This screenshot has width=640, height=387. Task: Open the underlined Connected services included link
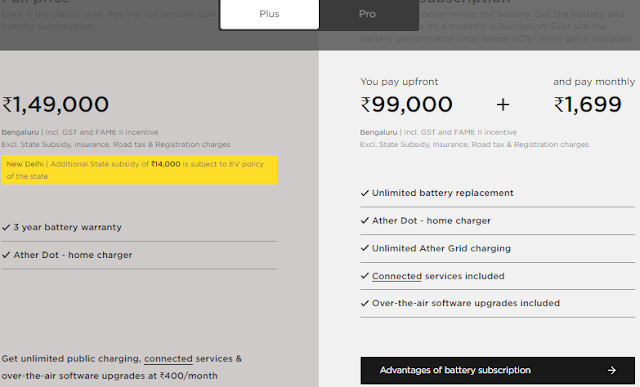point(397,276)
